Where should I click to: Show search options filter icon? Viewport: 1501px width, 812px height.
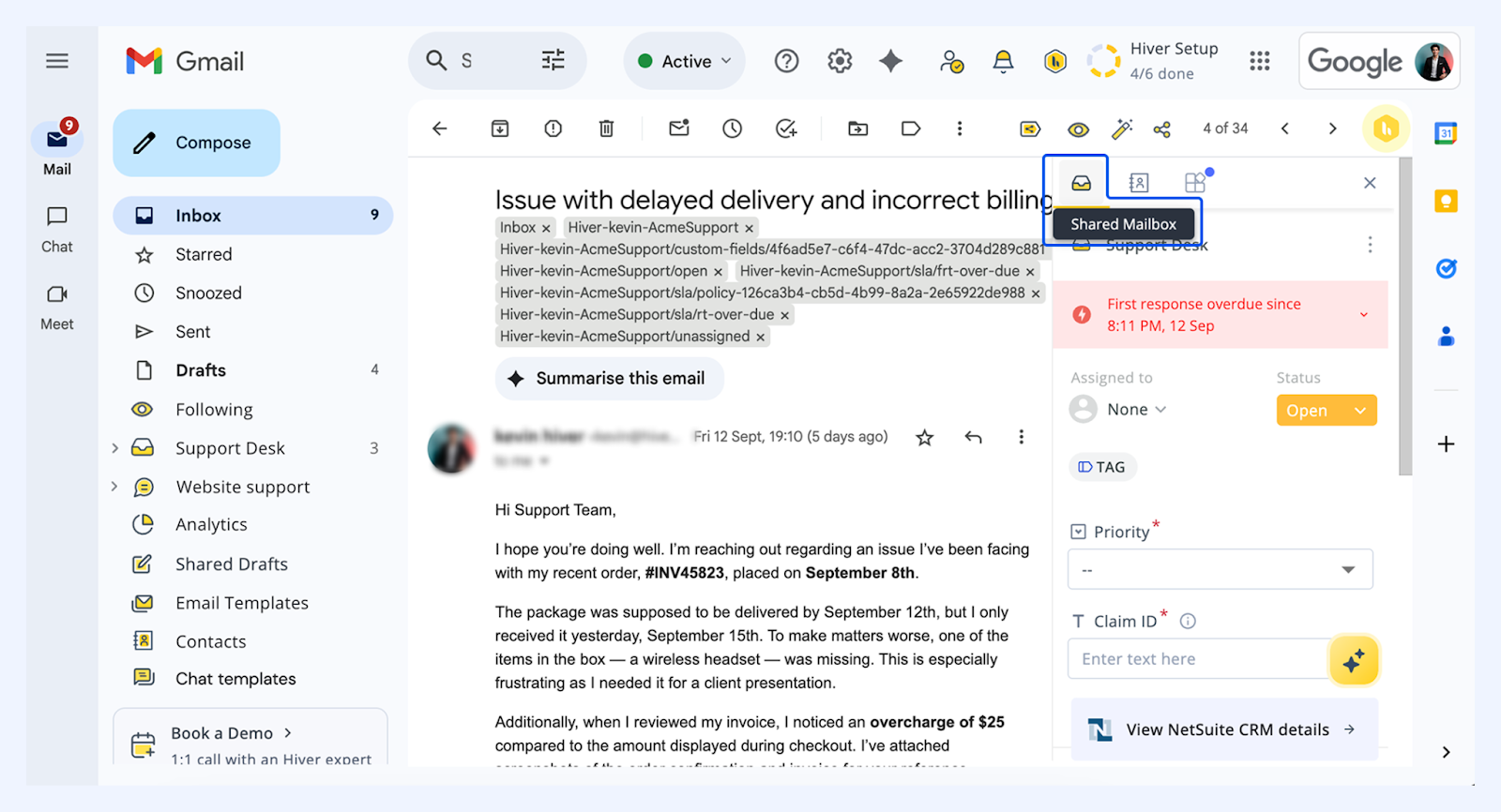[553, 61]
